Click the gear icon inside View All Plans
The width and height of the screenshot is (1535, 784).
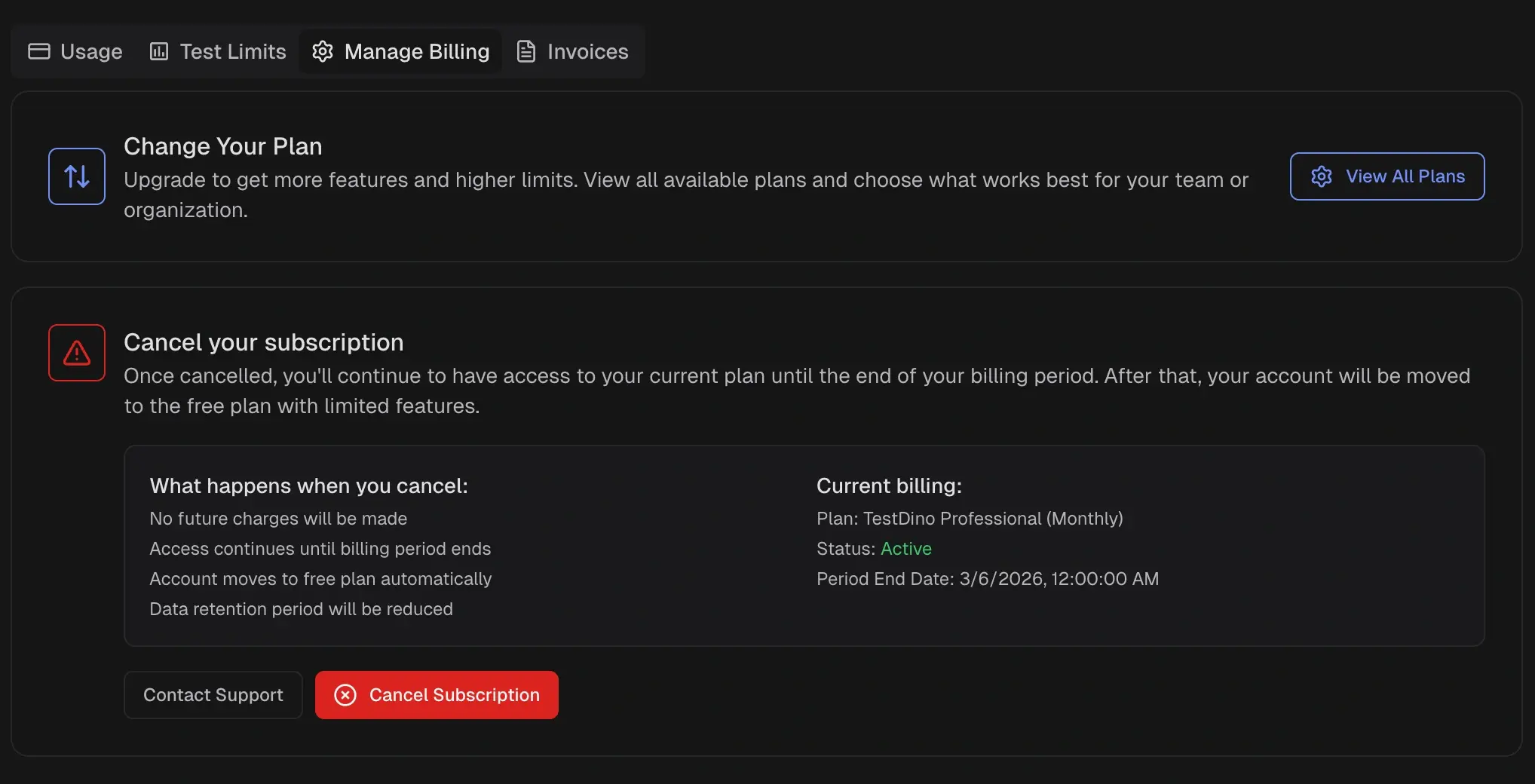point(1322,176)
